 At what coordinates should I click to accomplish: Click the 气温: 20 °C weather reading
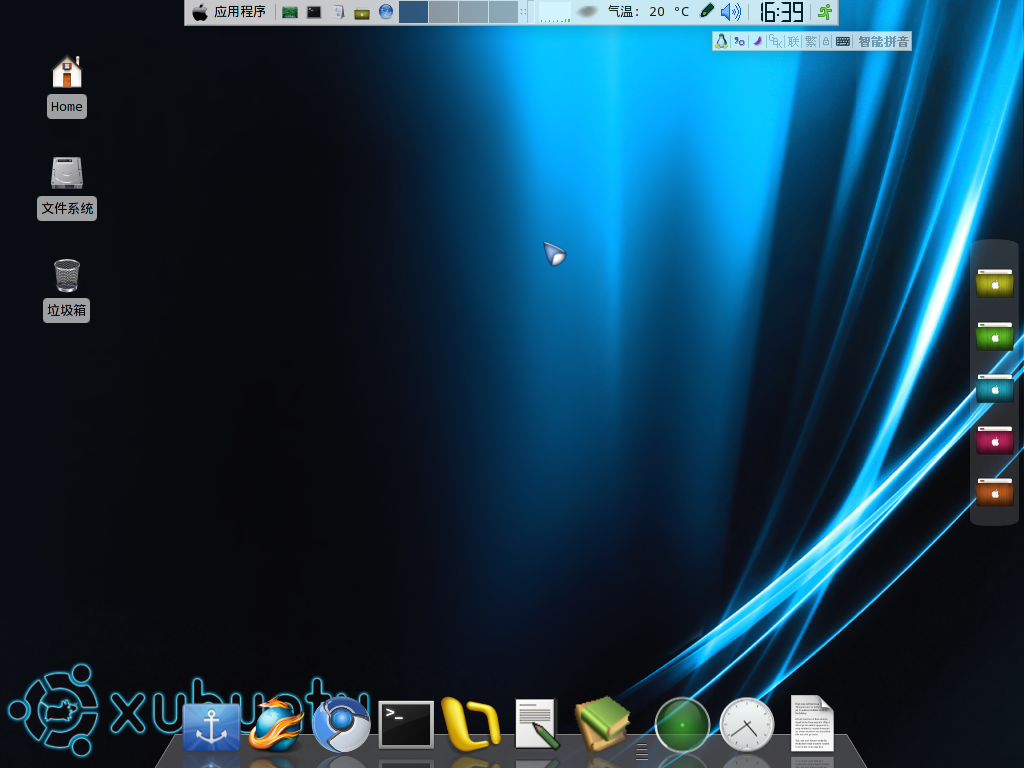tap(648, 12)
